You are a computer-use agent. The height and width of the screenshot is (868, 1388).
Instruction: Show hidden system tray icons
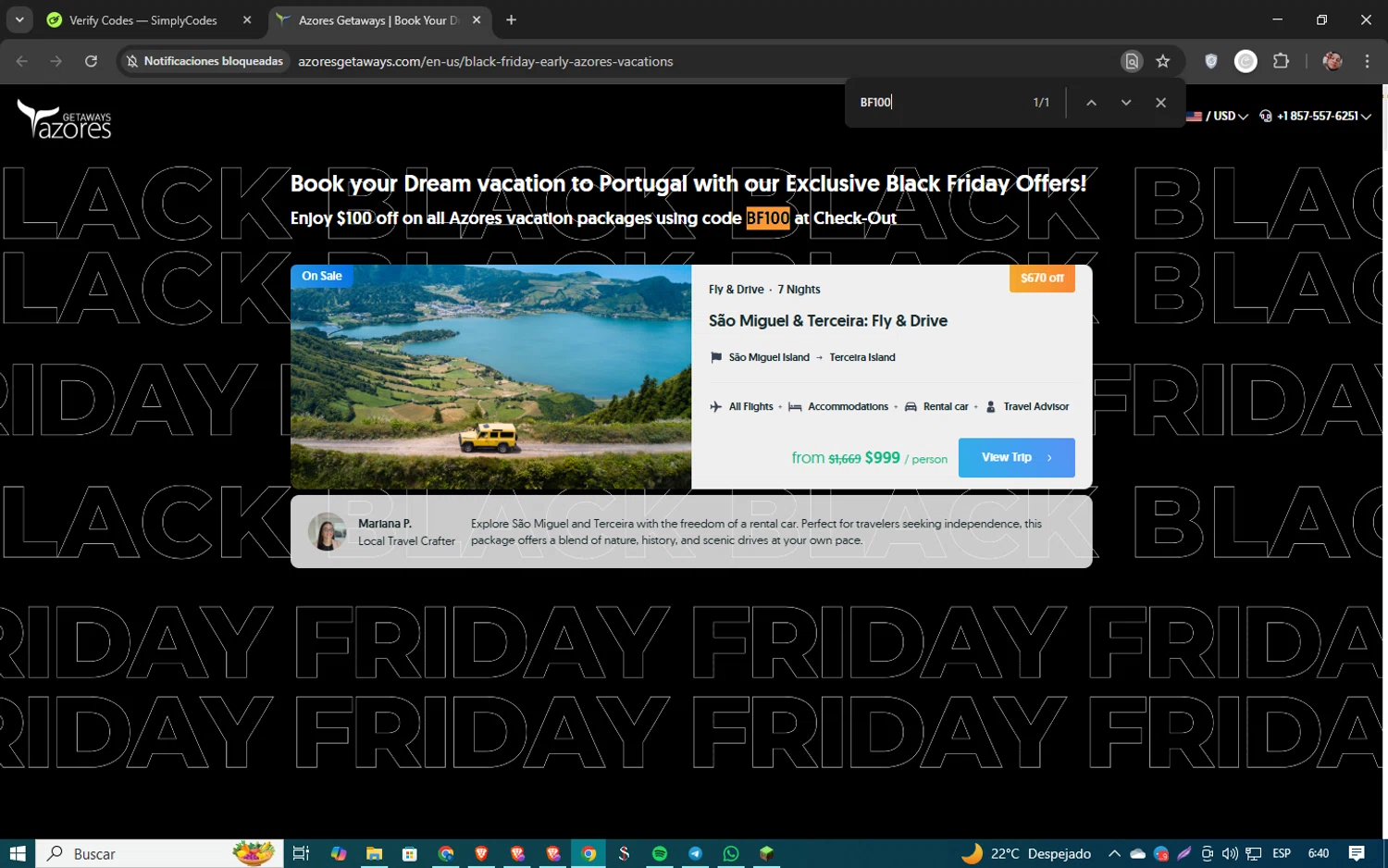click(1114, 853)
